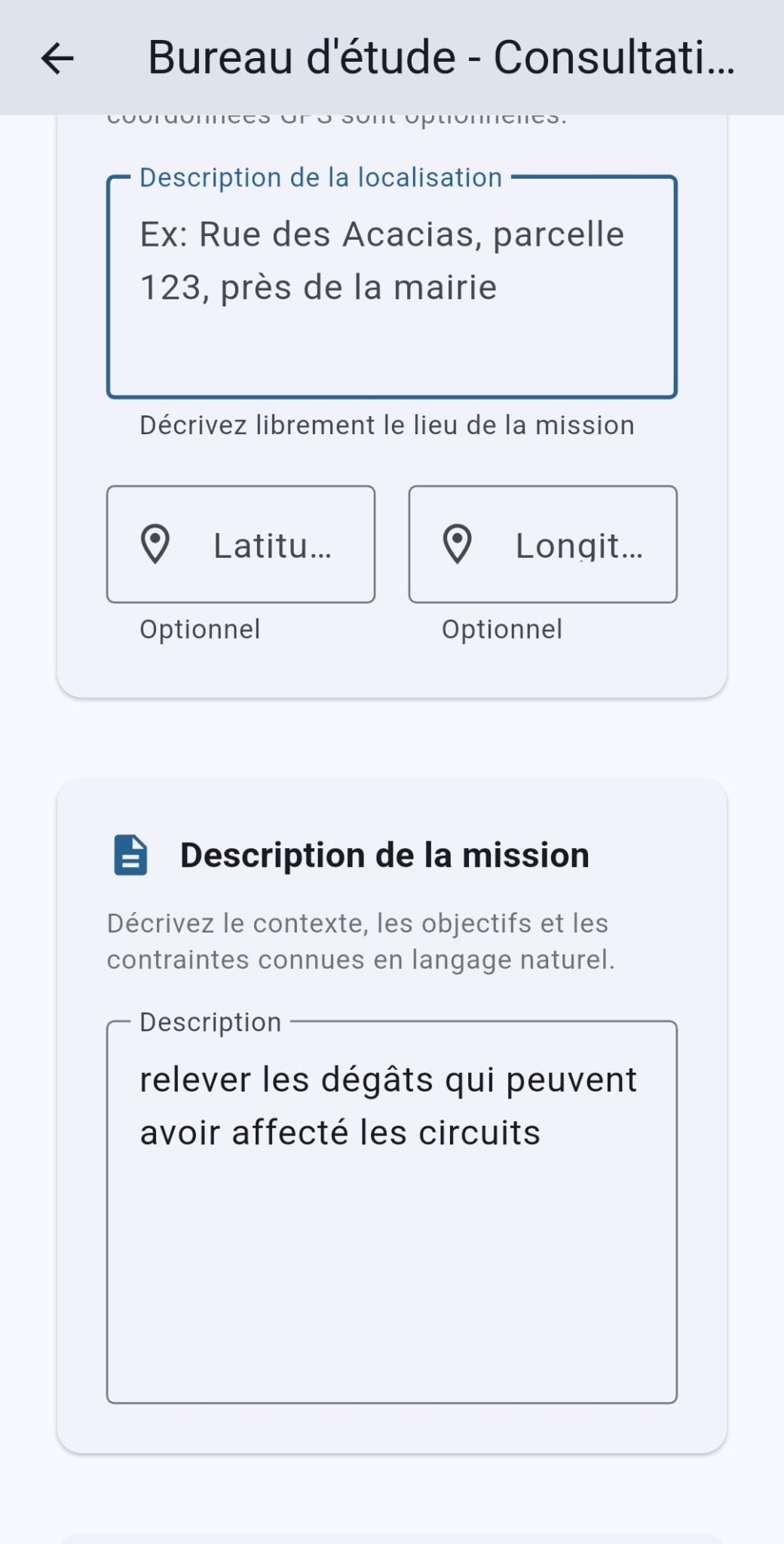Focus the Longitude input field
Screen dimensions: 784x1544
(x=577, y=545)
